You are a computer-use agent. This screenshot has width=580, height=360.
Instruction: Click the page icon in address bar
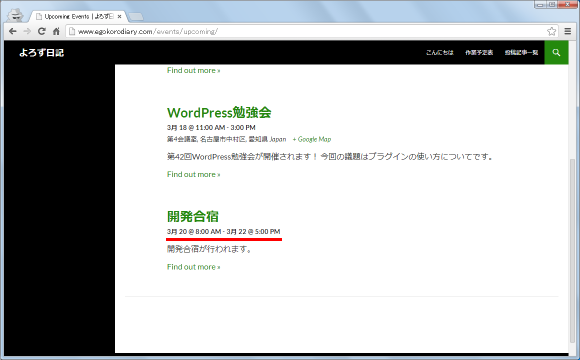(72, 31)
